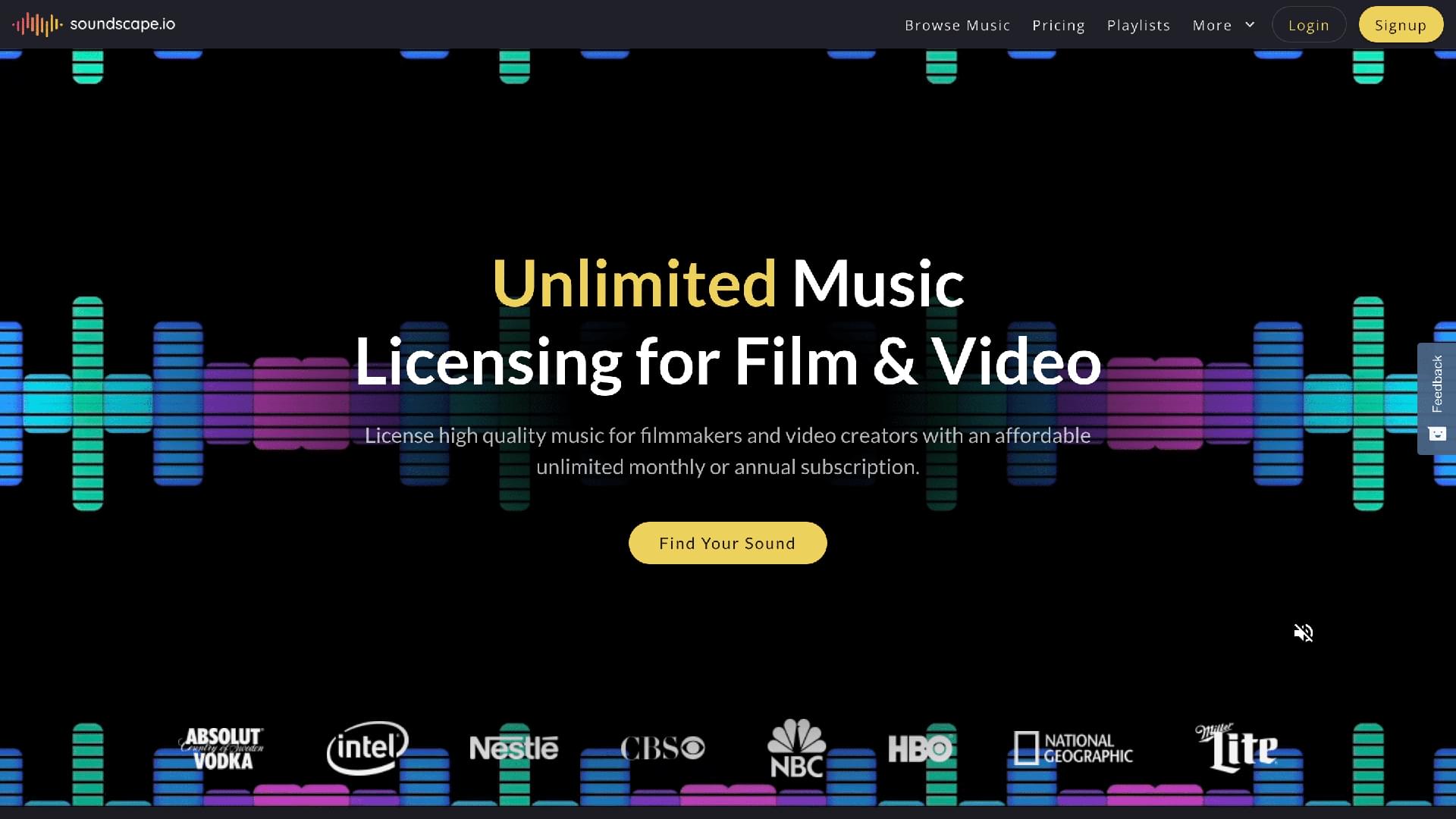The image size is (1456, 819).
Task: Expand the More dropdown chevron
Action: pyautogui.click(x=1250, y=25)
